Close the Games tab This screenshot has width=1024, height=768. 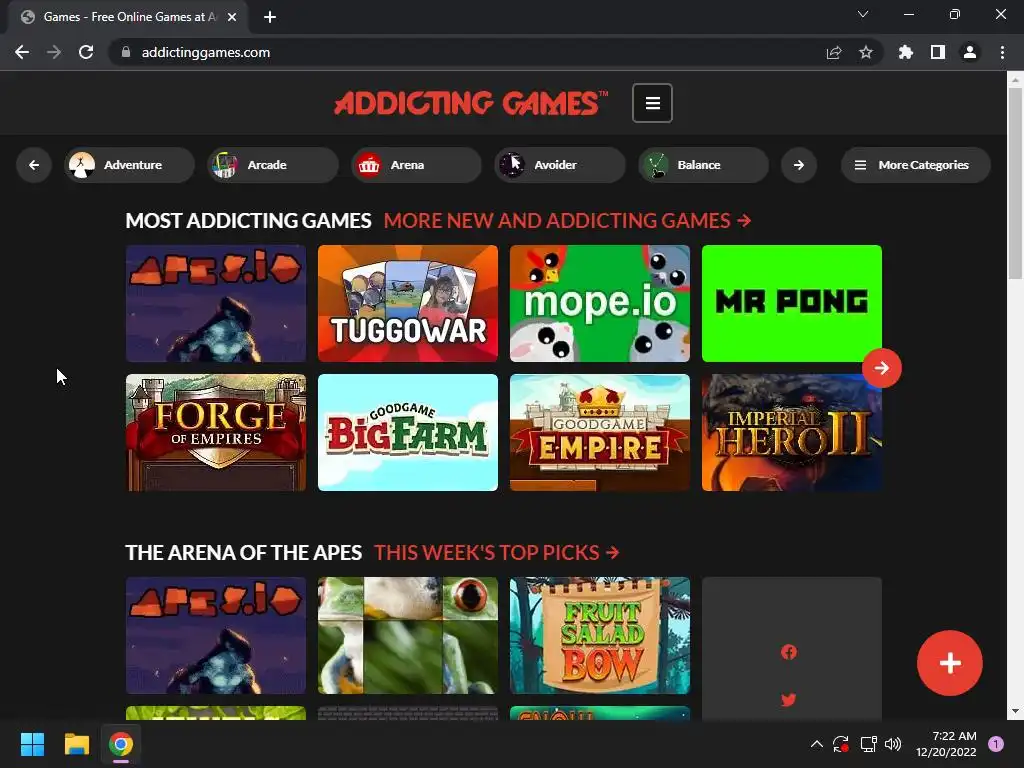(232, 17)
